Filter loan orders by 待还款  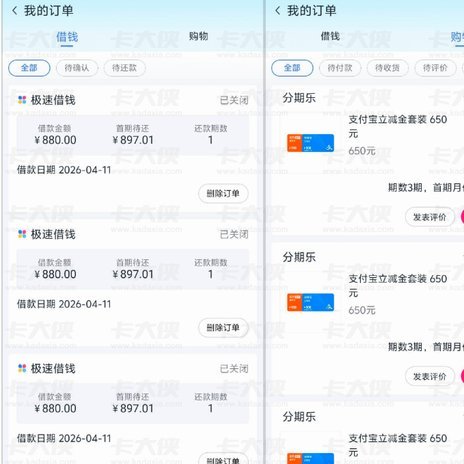point(124,68)
